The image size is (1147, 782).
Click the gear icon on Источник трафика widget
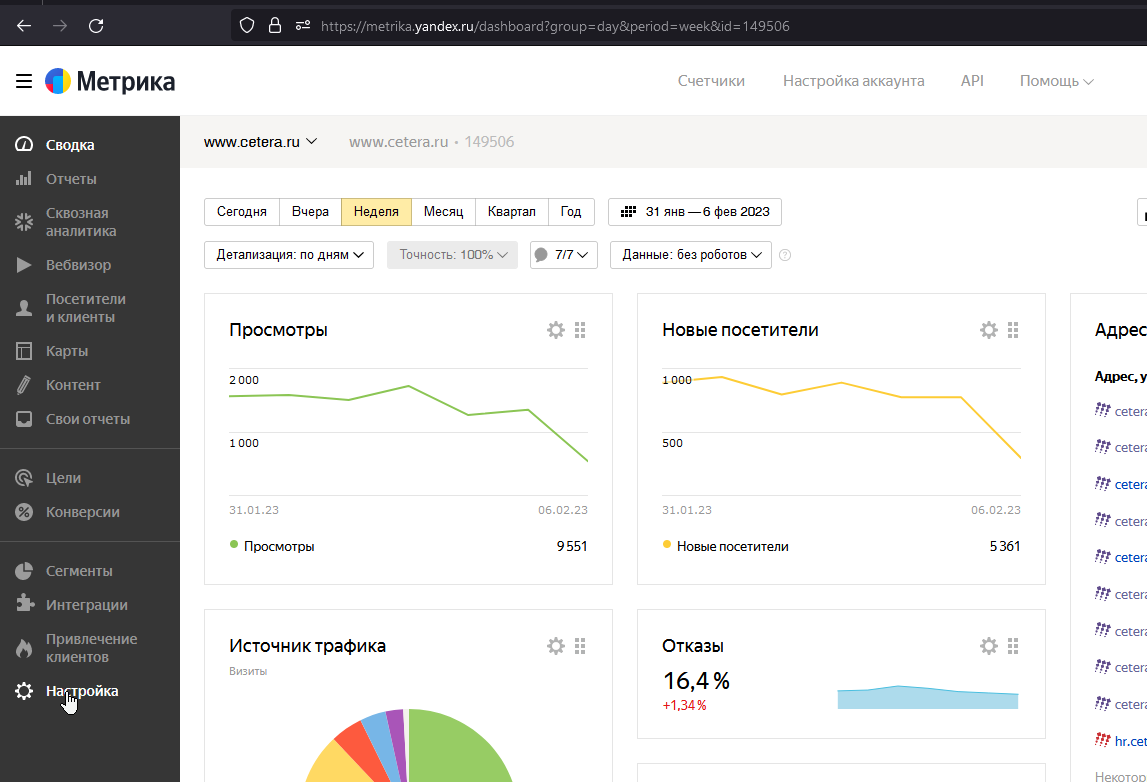coord(556,646)
